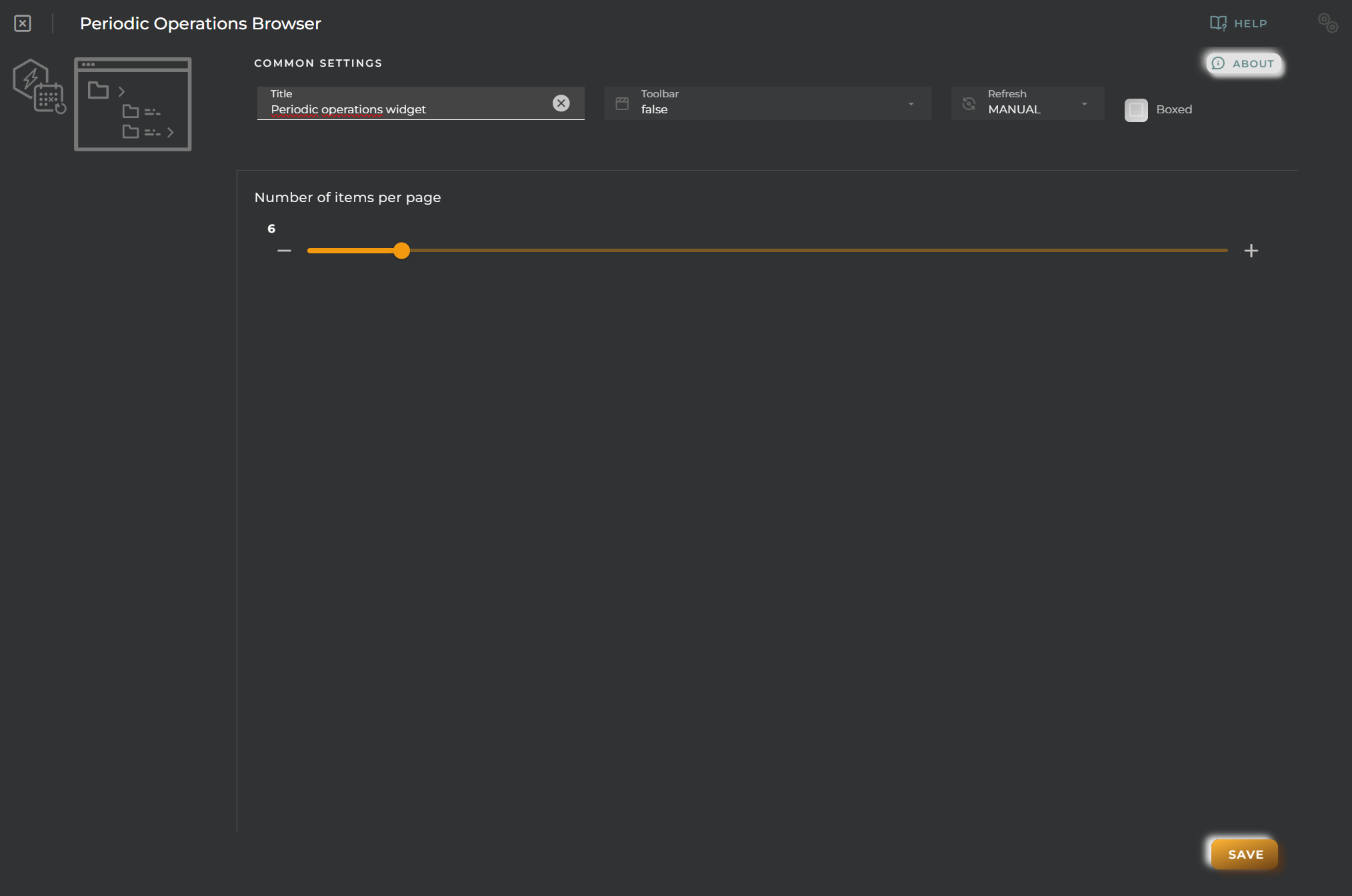Open the Toolbar dropdown

767,103
